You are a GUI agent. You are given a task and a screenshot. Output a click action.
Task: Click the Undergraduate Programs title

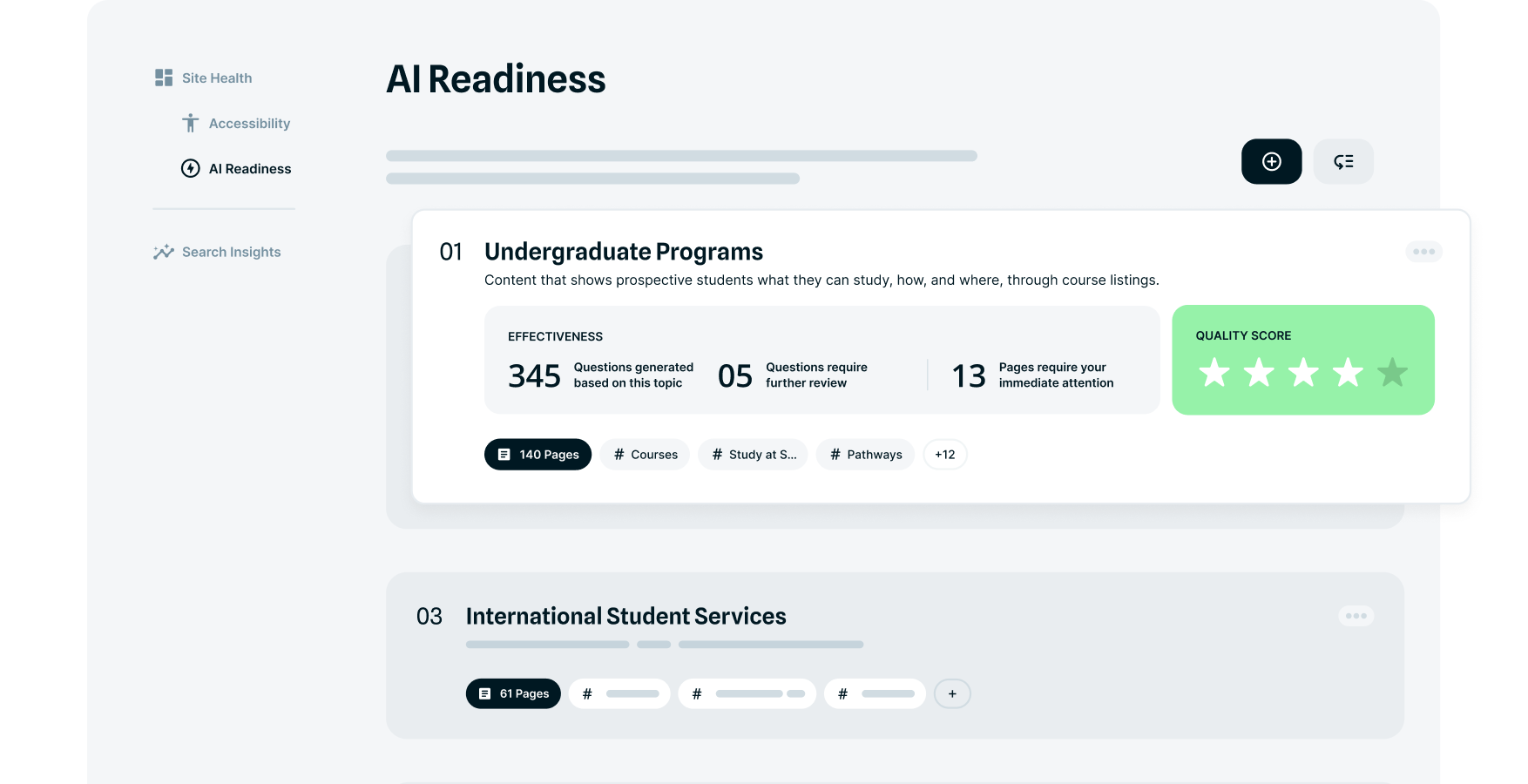pos(624,252)
